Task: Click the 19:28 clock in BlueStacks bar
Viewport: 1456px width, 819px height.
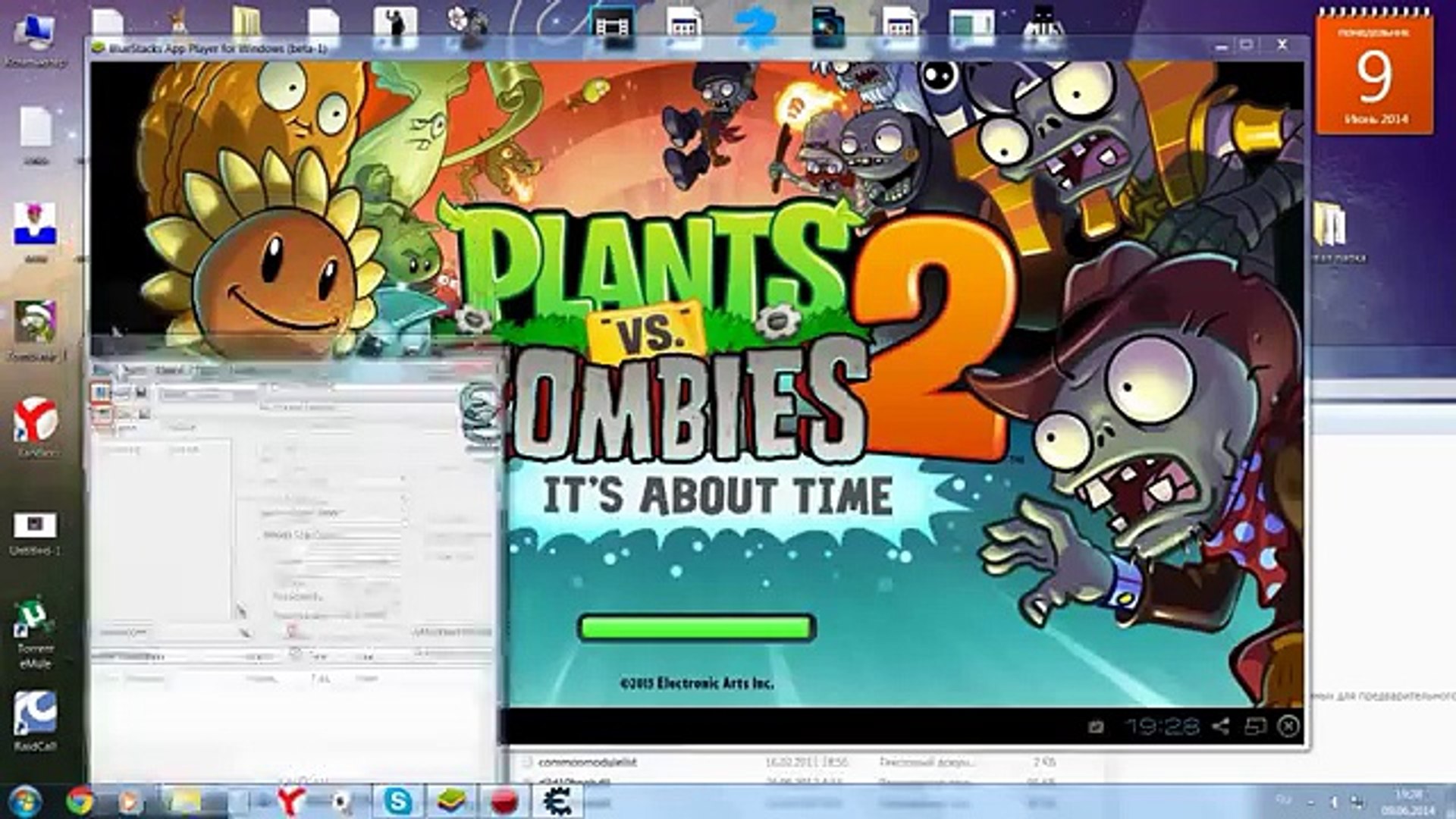Action: coord(1161,726)
